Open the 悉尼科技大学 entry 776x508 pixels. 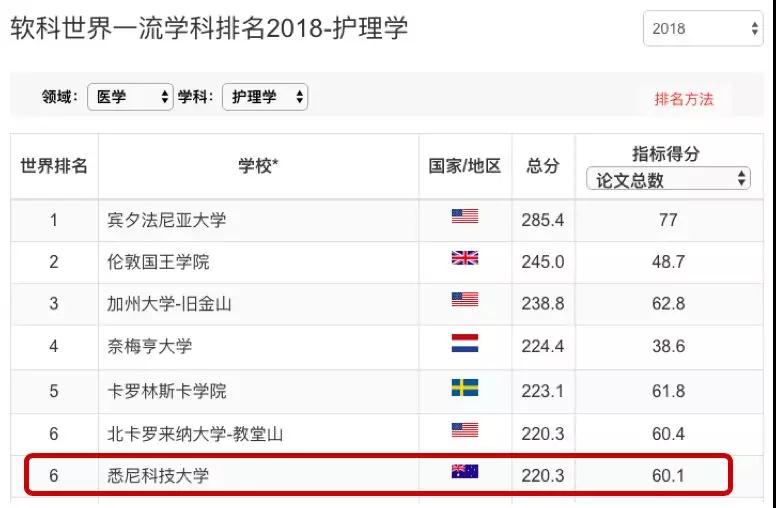(x=158, y=476)
